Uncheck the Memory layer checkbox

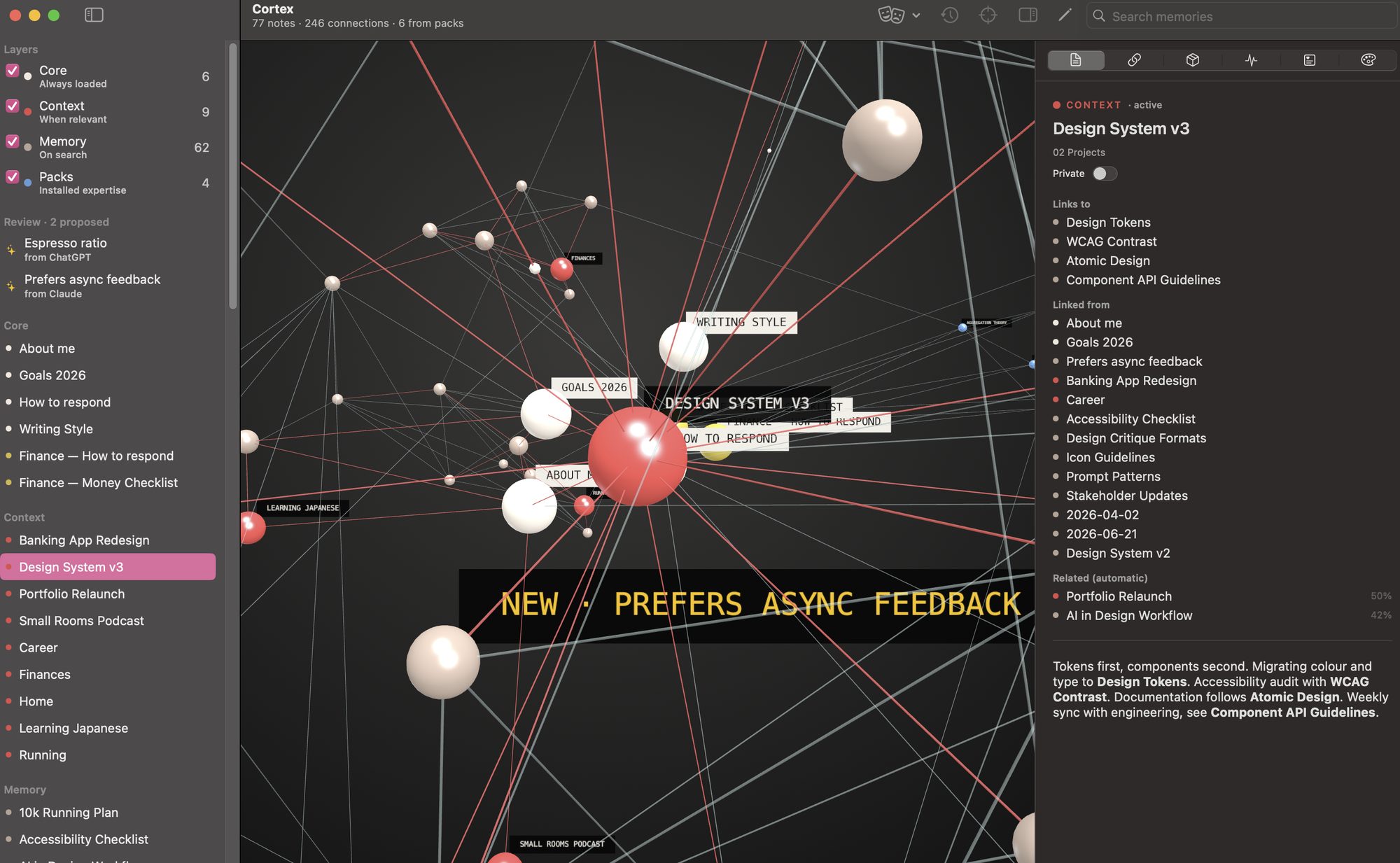[12, 141]
